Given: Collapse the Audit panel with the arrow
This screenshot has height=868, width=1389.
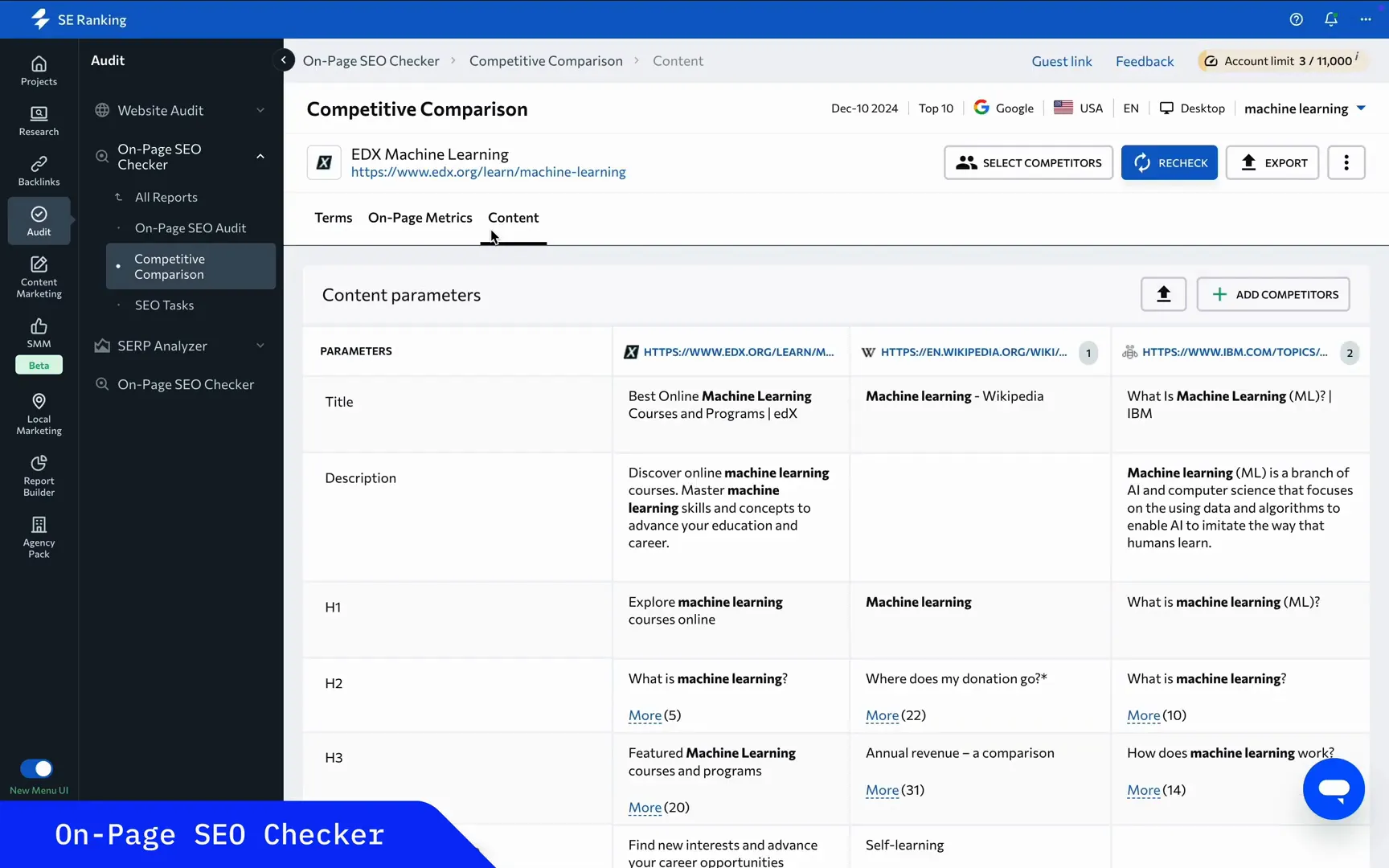Looking at the screenshot, I should pos(284,59).
